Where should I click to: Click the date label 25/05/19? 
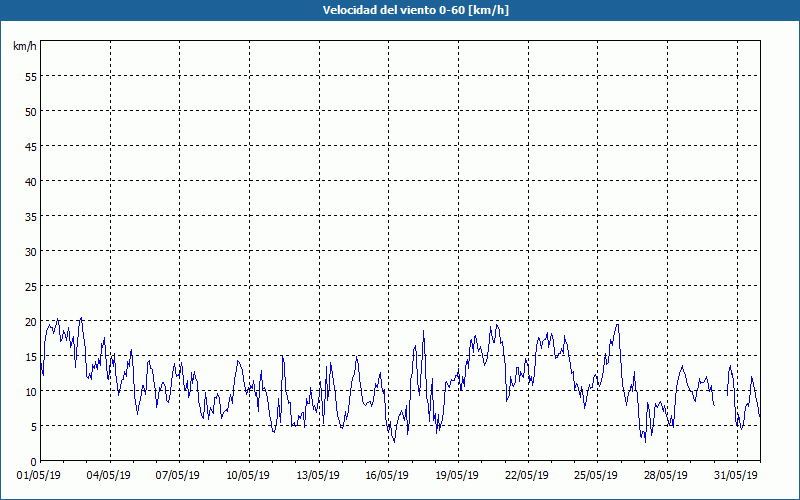pos(596,476)
